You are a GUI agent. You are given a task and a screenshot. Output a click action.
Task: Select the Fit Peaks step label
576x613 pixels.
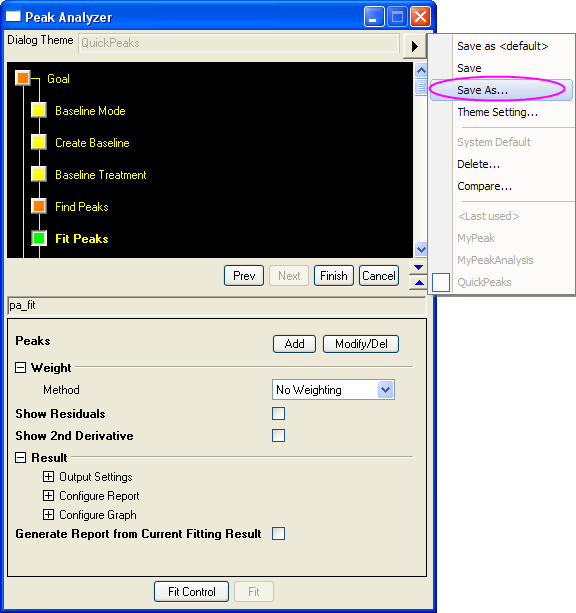tap(82, 239)
